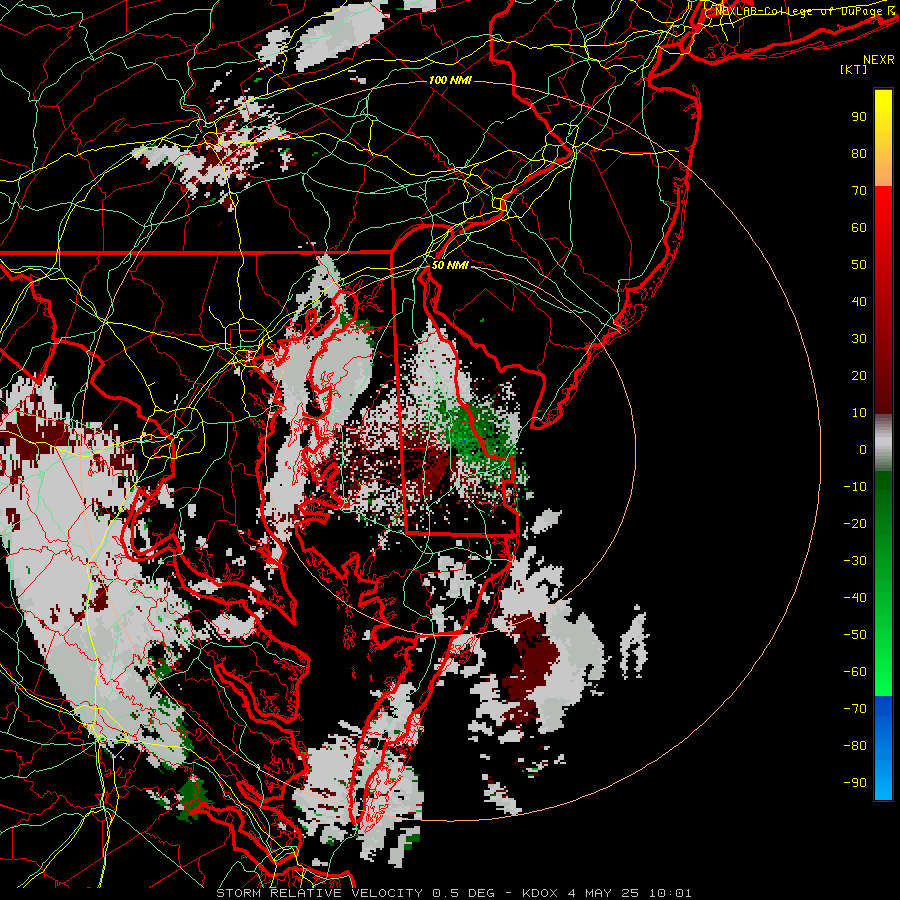This screenshot has width=900, height=900.
Task: Click the -90 value on the velocity scale
Action: point(855,783)
